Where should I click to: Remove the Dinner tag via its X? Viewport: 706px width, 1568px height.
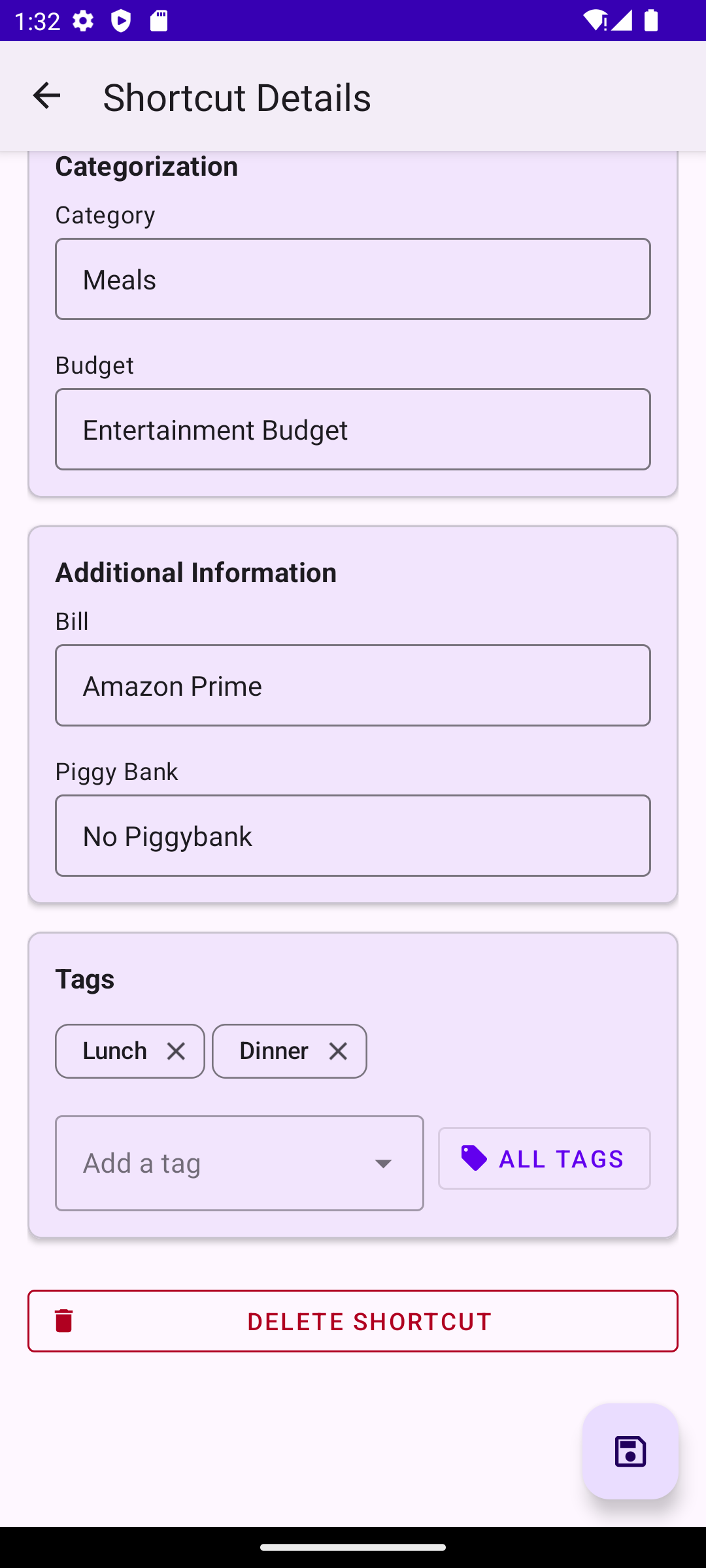pyautogui.click(x=338, y=1051)
